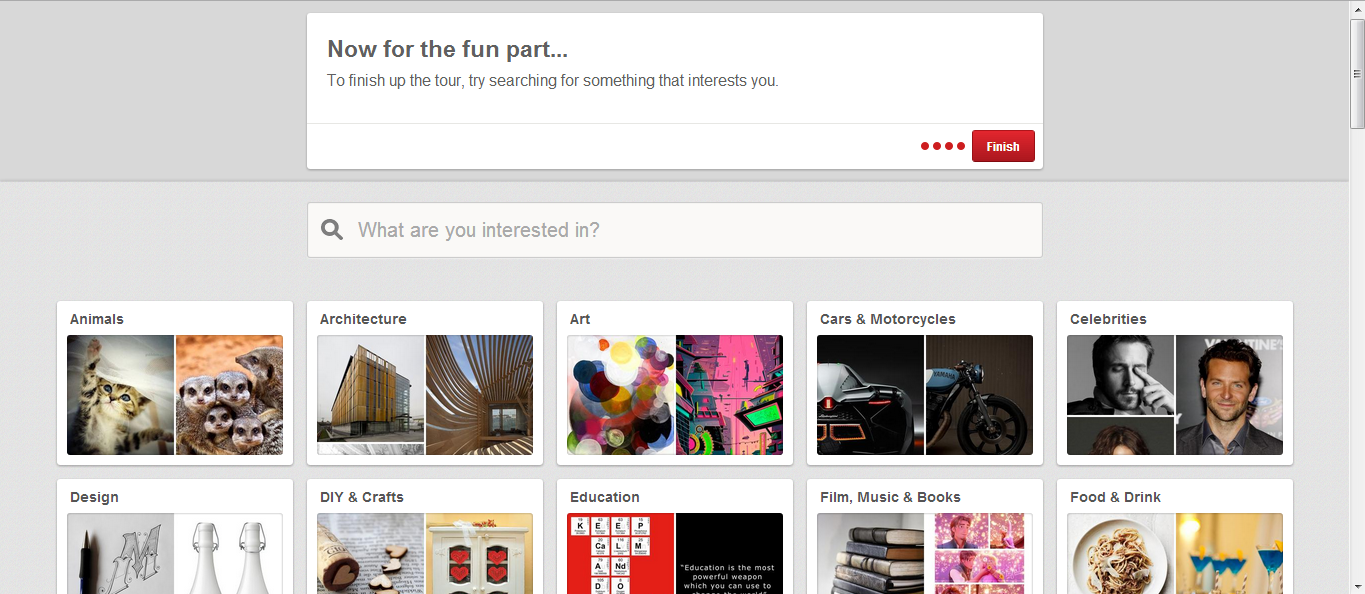Open the DIY & Crafts category heading

(x=362, y=497)
